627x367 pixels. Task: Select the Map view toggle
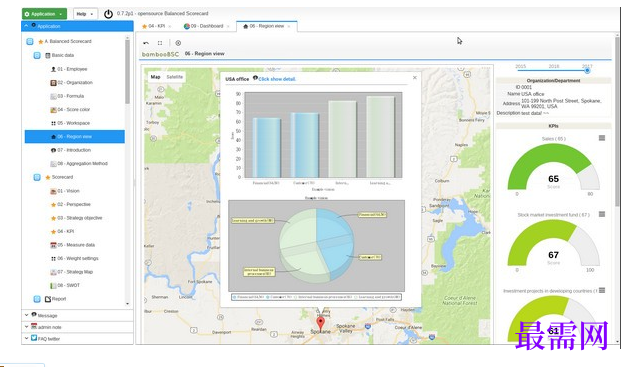point(155,77)
